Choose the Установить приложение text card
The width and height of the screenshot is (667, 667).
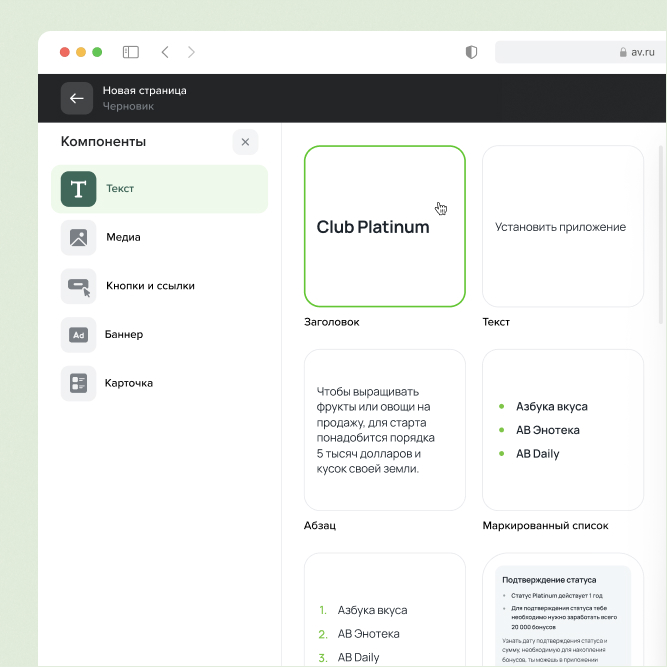(x=562, y=226)
